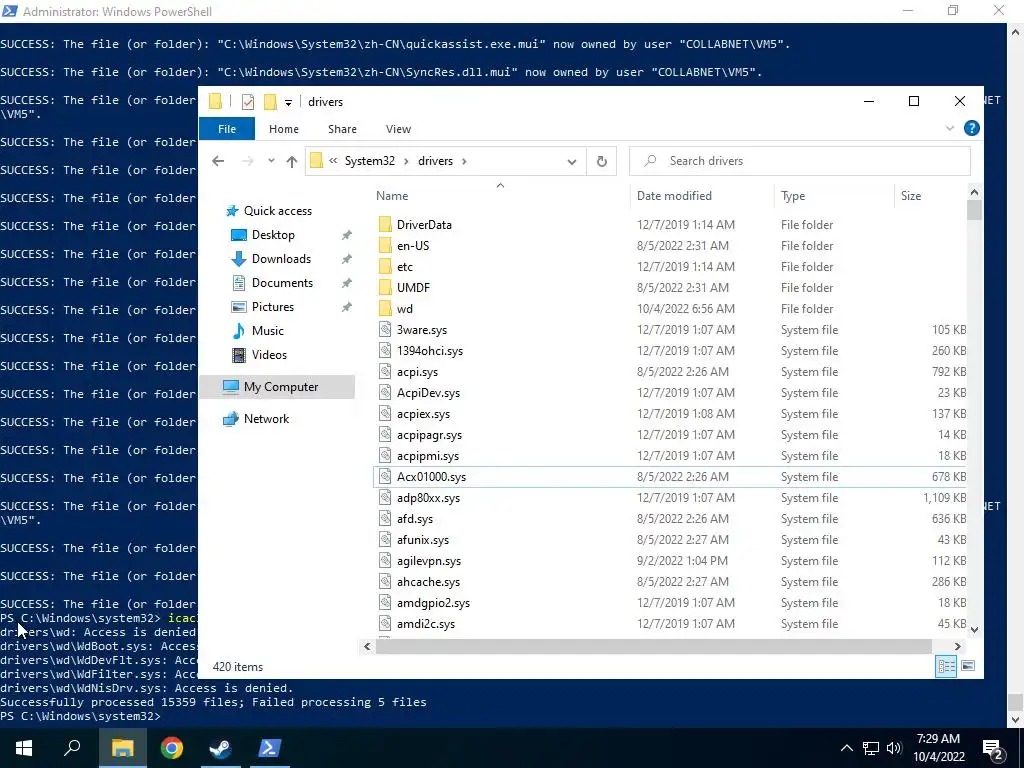The image size is (1024, 768).
Task: Refresh the drivers folder view
Action: [601, 161]
